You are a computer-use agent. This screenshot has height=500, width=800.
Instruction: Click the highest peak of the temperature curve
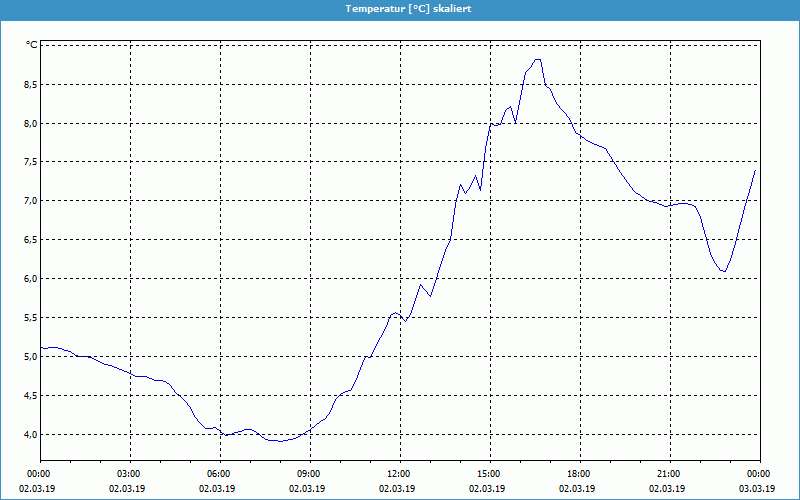pyautogui.click(x=538, y=59)
